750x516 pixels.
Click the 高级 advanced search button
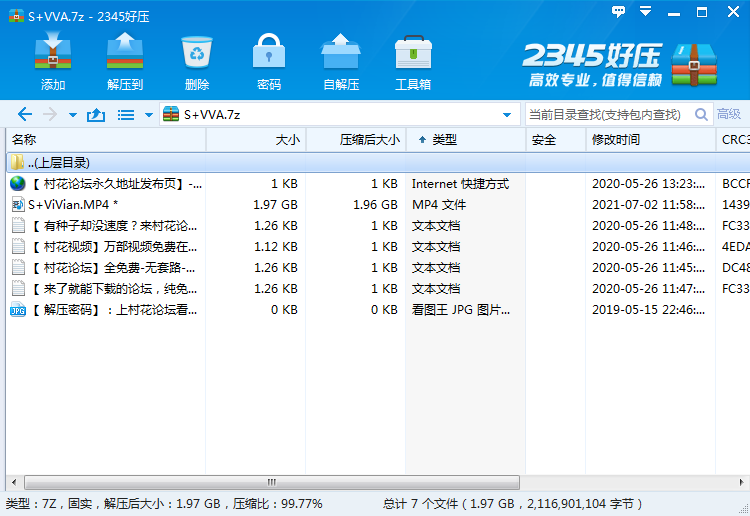pos(729,115)
